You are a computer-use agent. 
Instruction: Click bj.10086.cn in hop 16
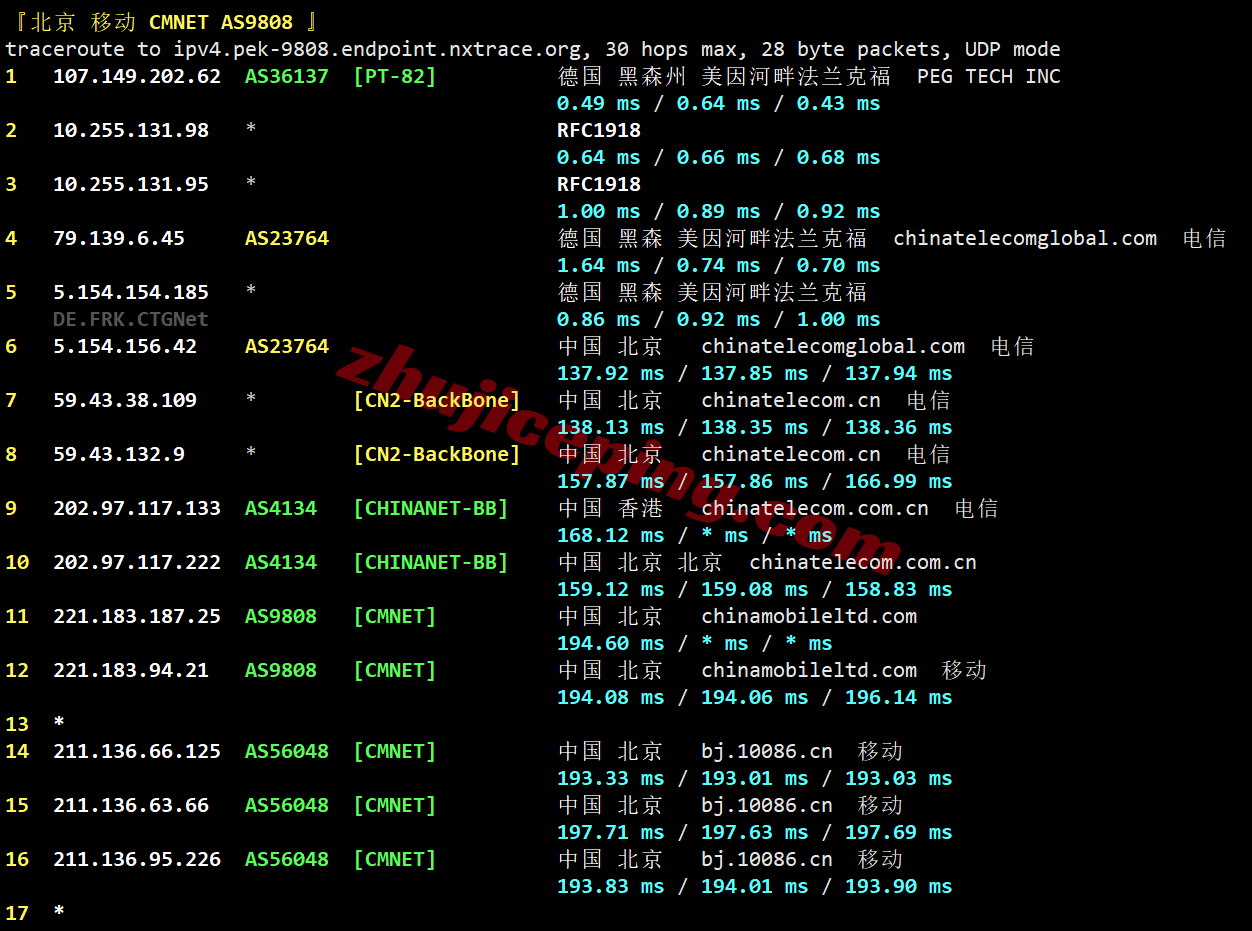coord(767,859)
